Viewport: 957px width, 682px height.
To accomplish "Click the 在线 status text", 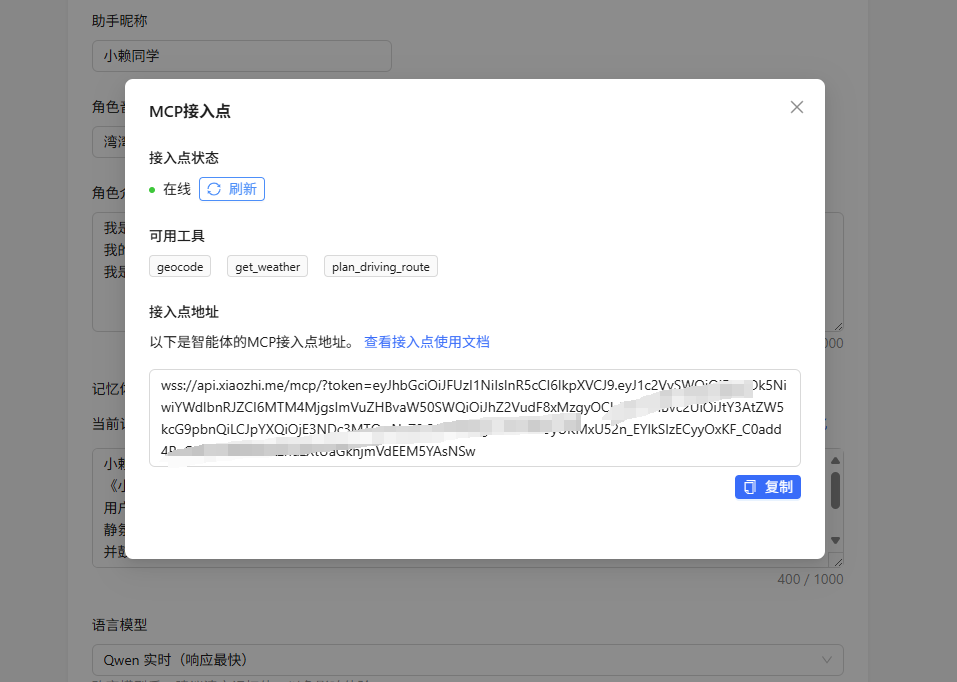I will click(177, 189).
